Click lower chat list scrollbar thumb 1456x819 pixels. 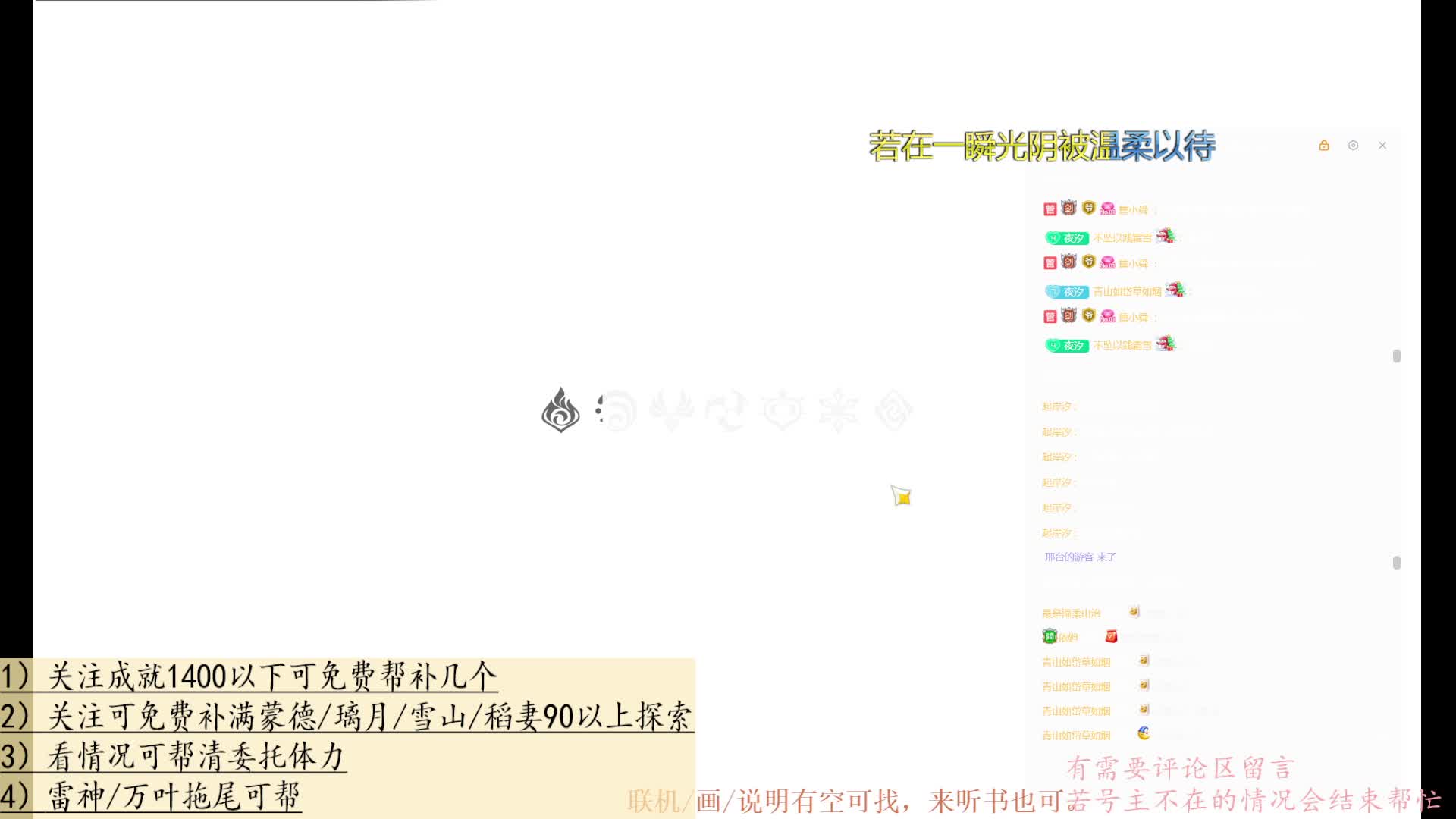[x=1396, y=563]
